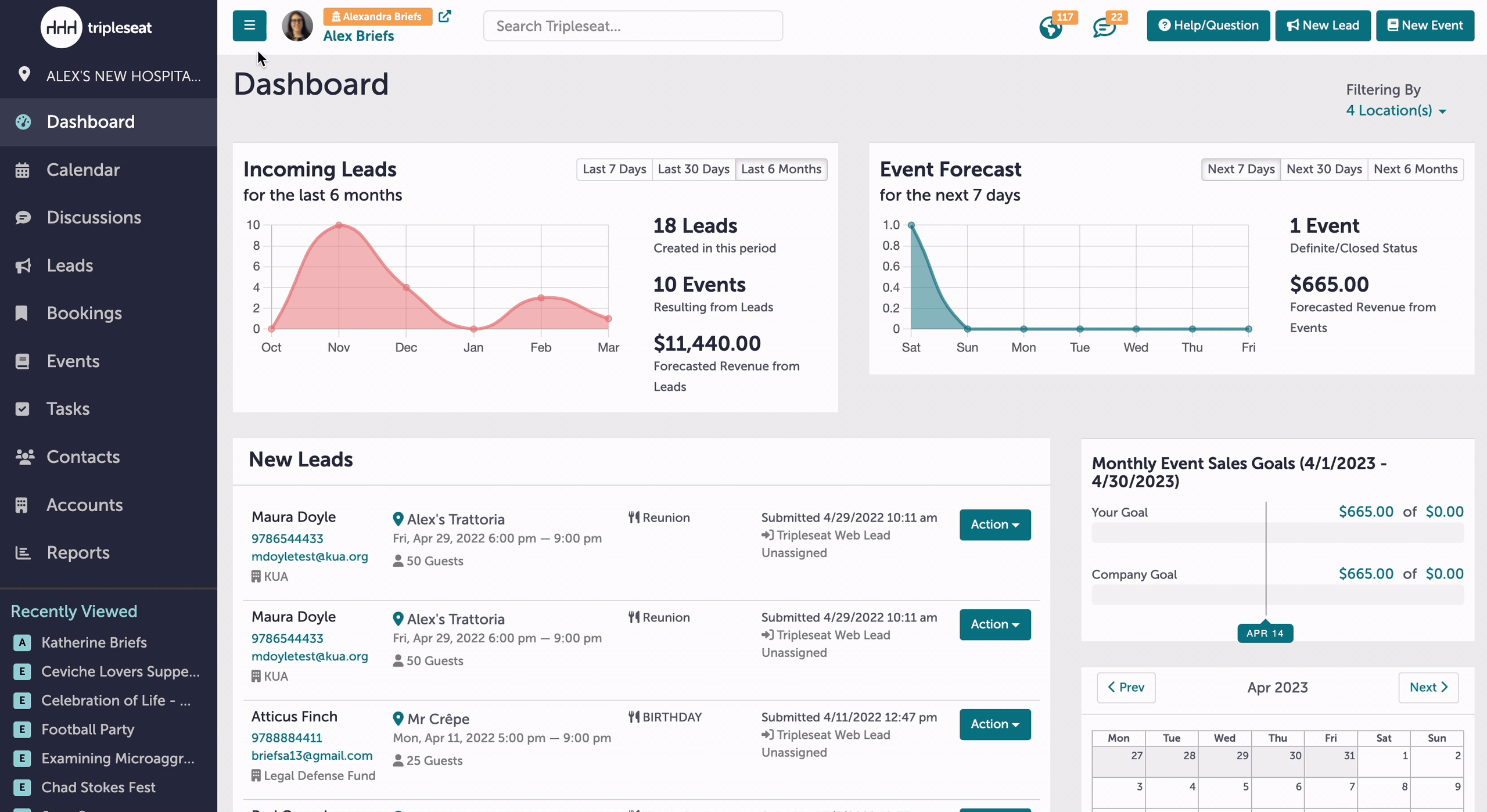Go to next month with Next button
Image resolution: width=1487 pixels, height=812 pixels.
1428,688
